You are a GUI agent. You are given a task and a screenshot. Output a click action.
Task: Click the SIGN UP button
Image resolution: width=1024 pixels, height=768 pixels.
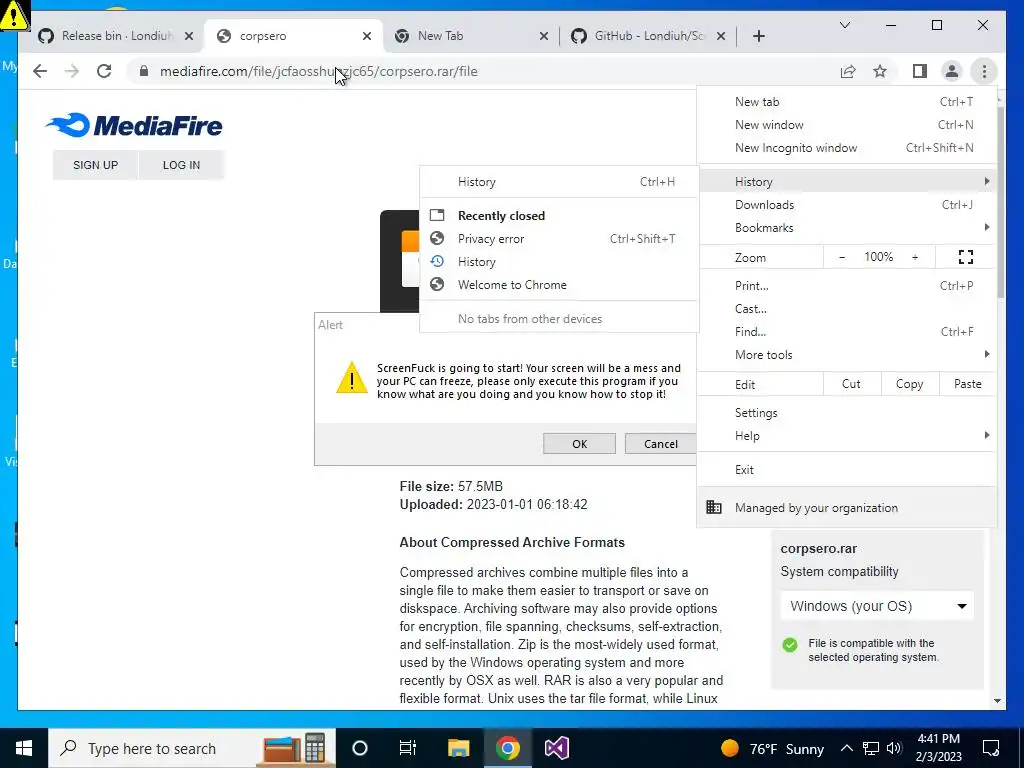point(95,165)
